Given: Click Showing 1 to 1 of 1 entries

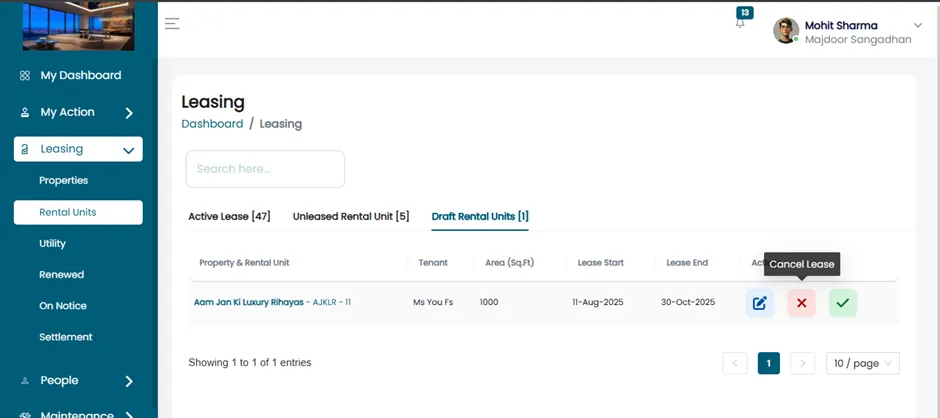Looking at the screenshot, I should [x=250, y=362].
